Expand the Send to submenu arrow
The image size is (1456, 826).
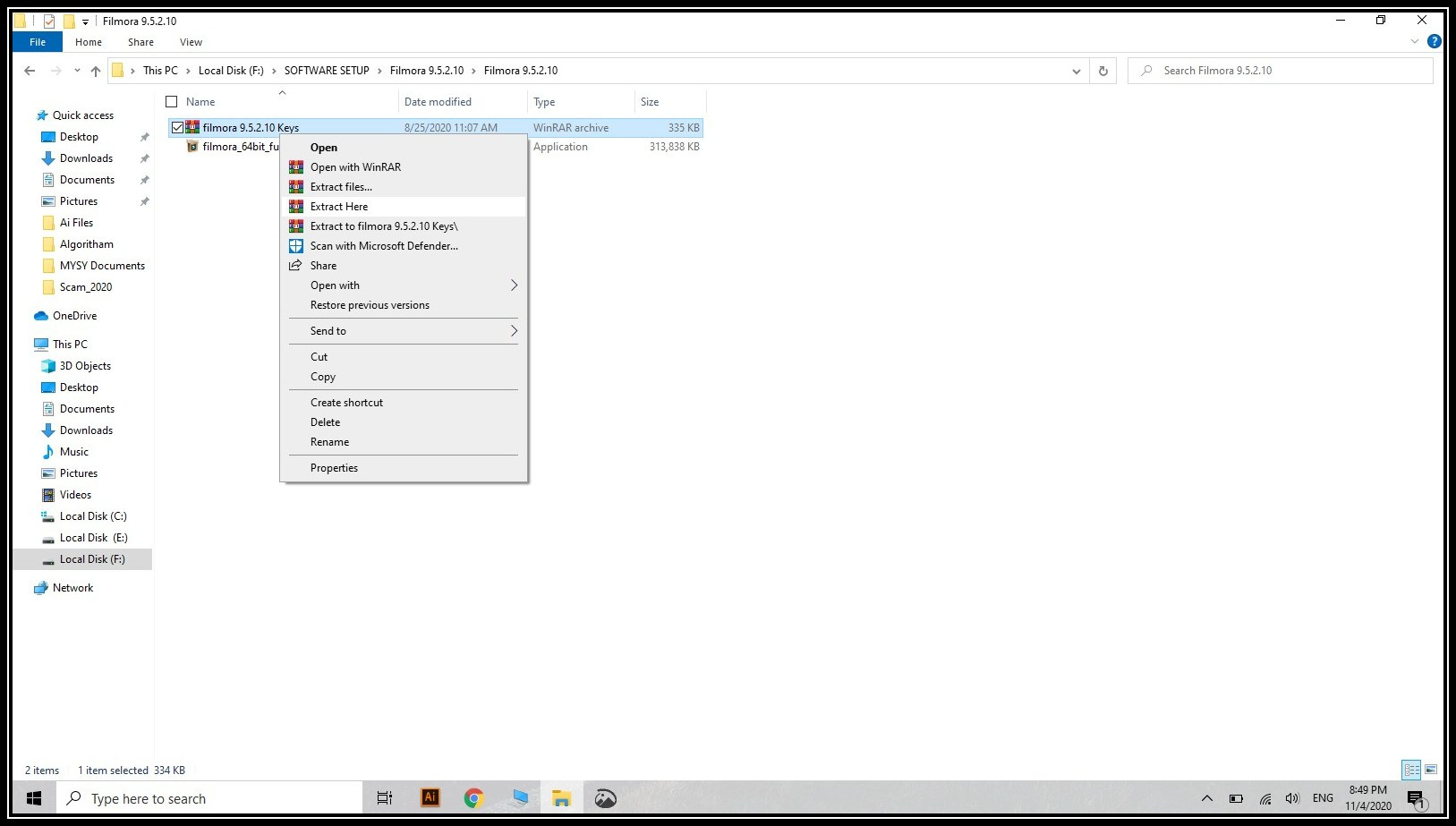[514, 331]
